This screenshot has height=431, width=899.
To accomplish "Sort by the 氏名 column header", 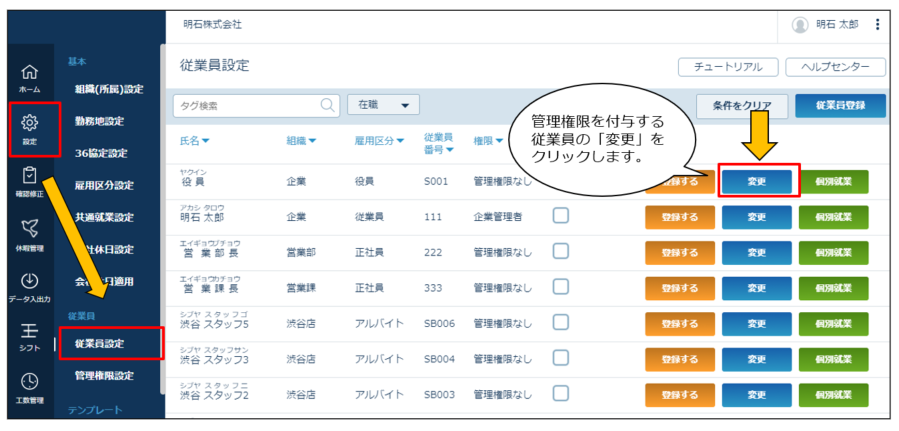I will (x=195, y=141).
